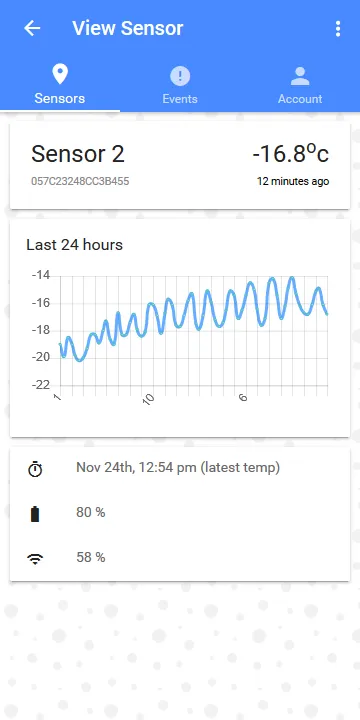Click the Last 24 hours chart title
Screen dimensions: 360x720
(74, 245)
